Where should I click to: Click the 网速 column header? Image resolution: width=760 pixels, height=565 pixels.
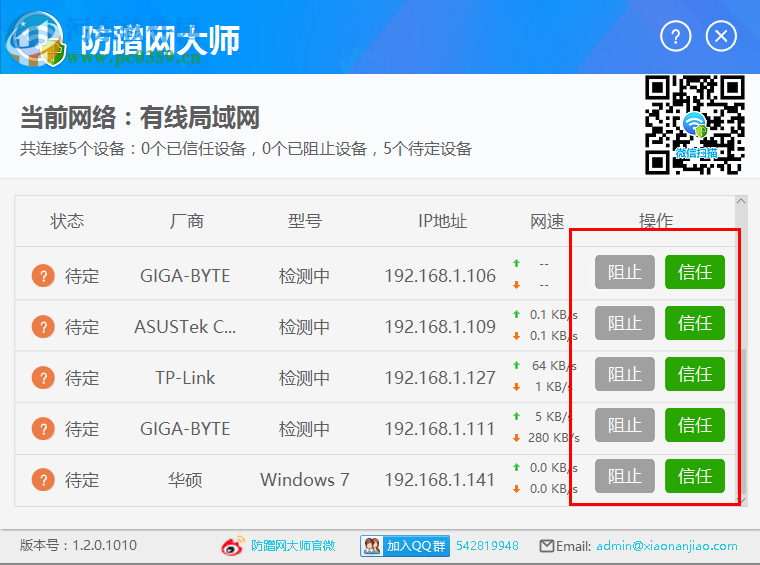tap(547, 221)
